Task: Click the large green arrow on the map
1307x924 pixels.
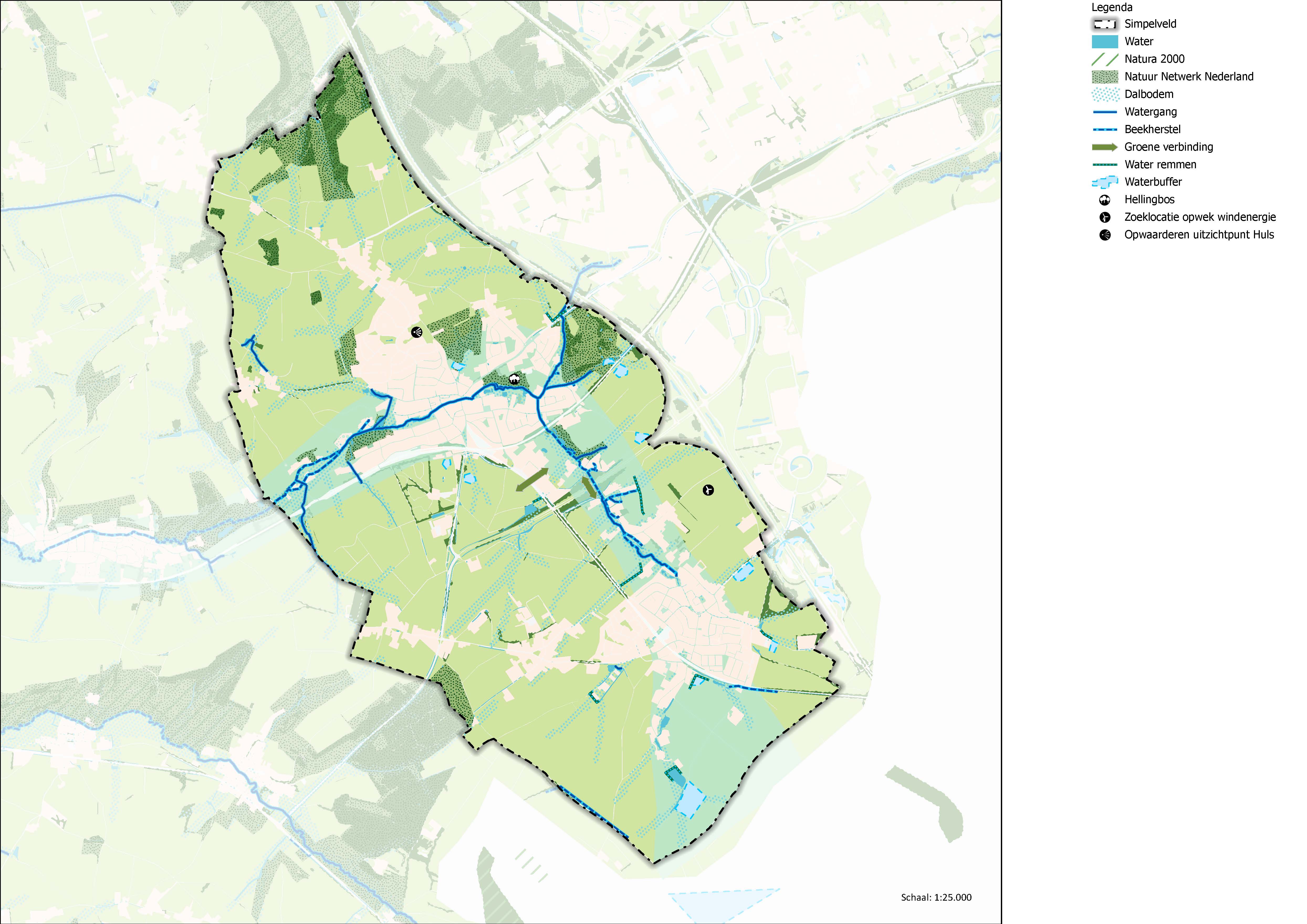Action: (x=532, y=480)
